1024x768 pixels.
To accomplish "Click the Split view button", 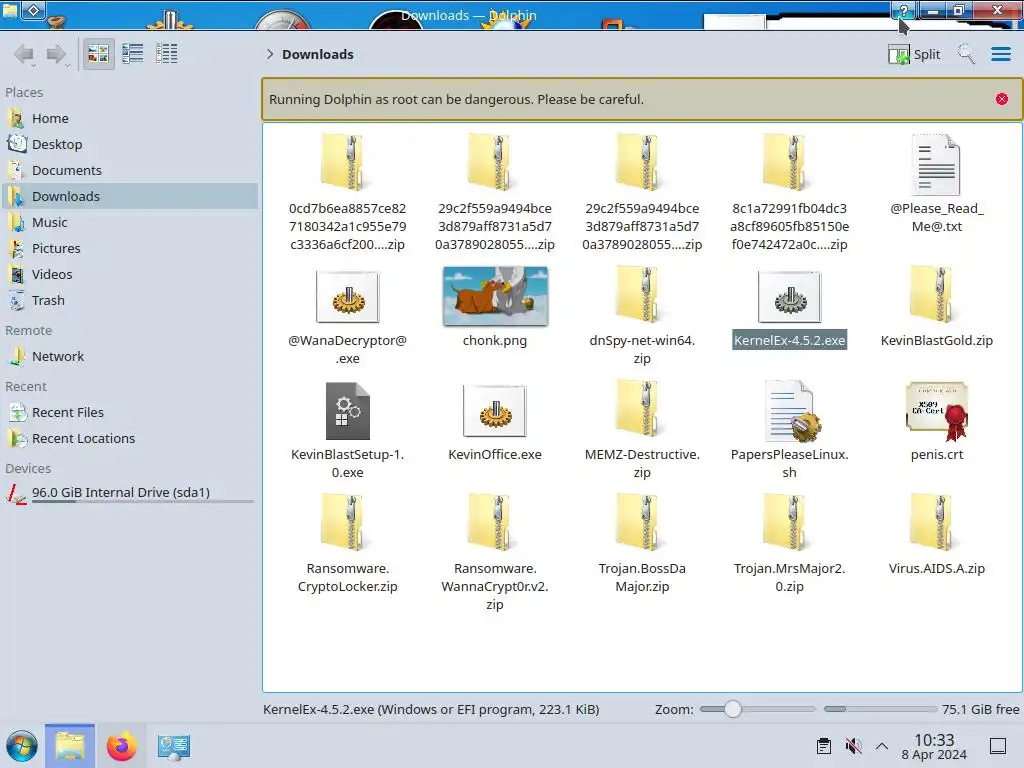I will (914, 54).
